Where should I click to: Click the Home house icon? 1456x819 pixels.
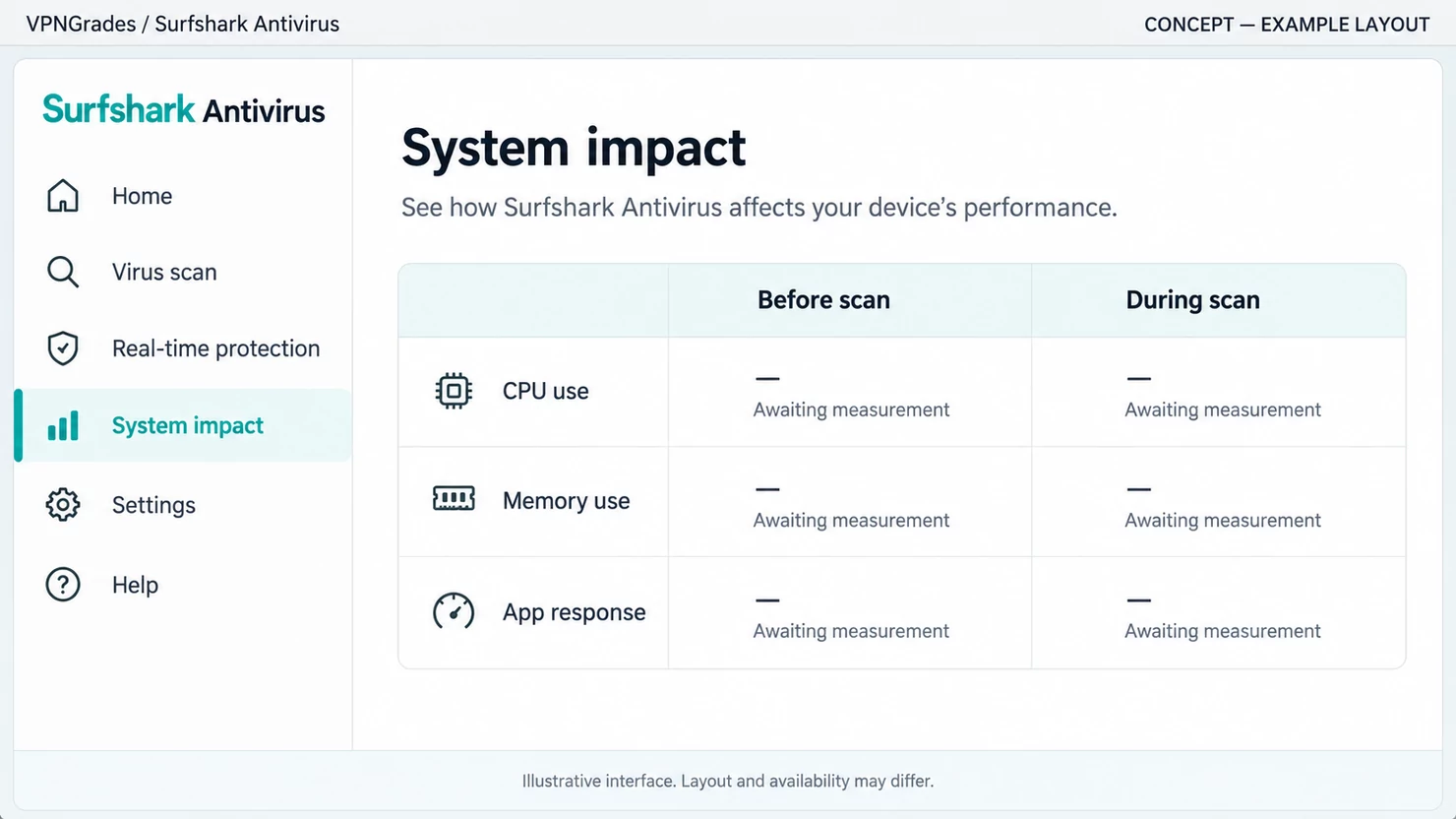tap(63, 196)
